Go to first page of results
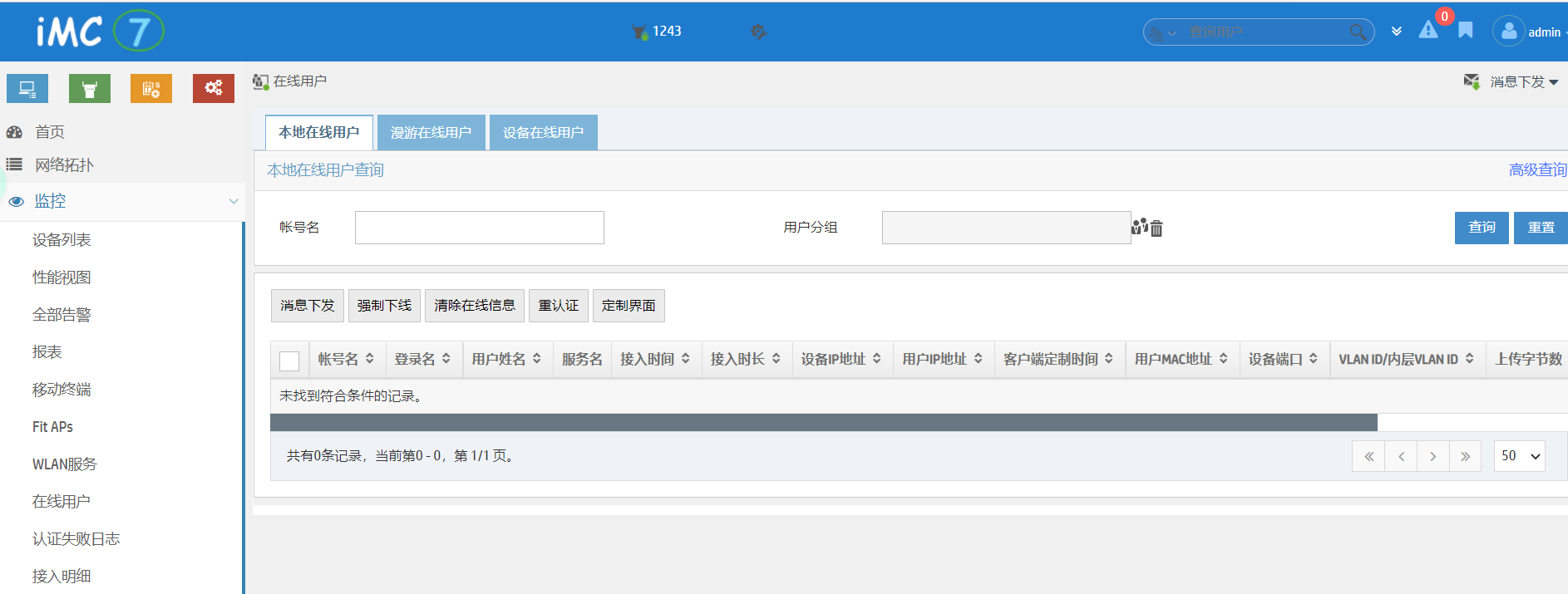 (1368, 456)
